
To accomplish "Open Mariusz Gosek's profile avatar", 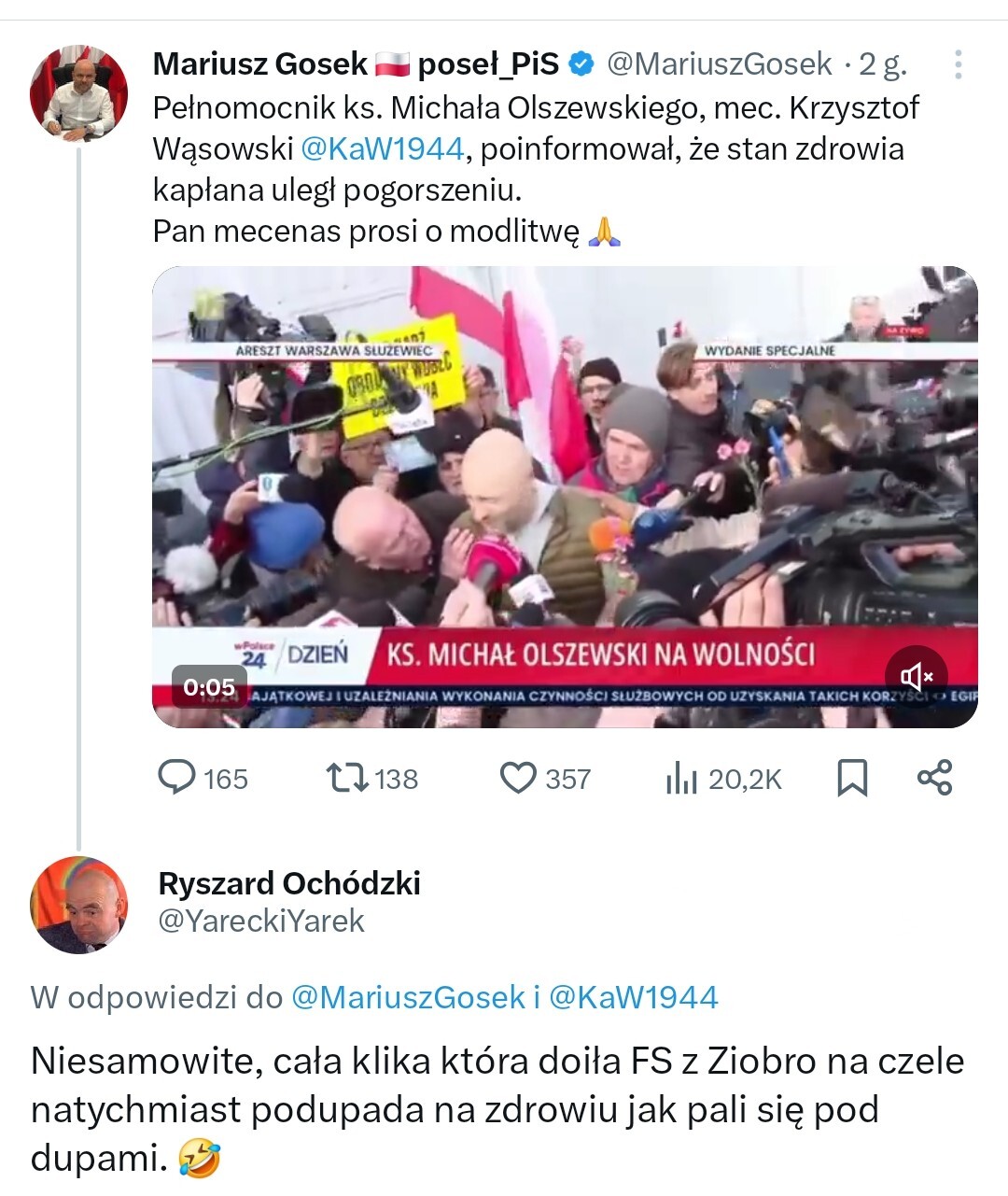I will 78,92.
